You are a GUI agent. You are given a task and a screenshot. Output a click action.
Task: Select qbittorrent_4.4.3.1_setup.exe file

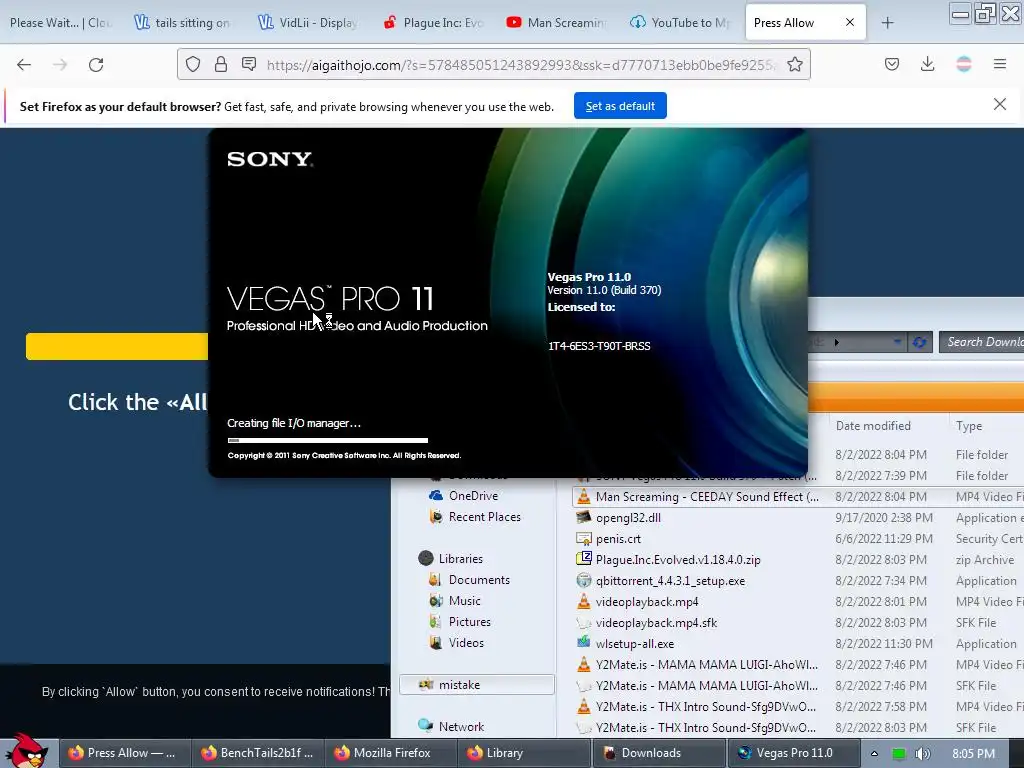[670, 581]
